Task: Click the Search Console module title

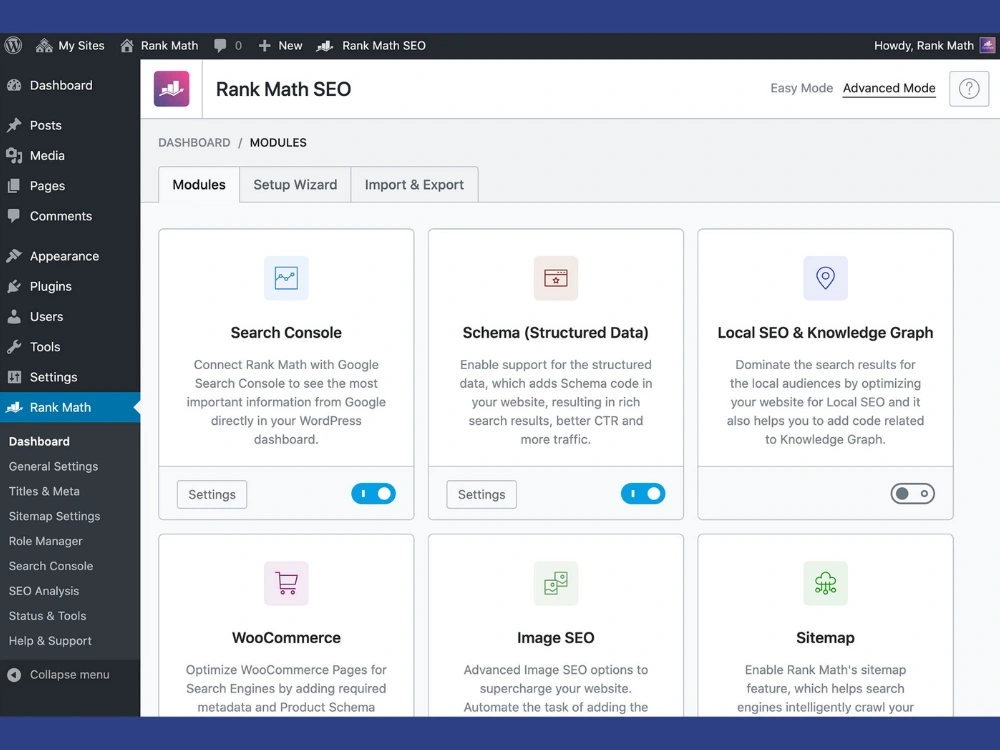Action: click(x=286, y=332)
